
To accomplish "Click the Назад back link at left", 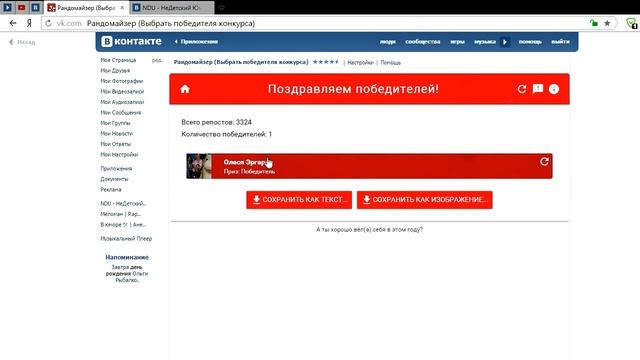I will click(x=22, y=42).
